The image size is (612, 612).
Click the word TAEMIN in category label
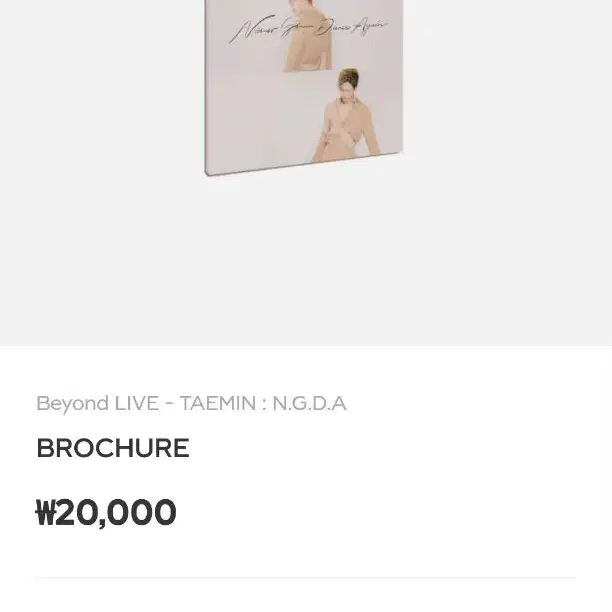tap(218, 403)
